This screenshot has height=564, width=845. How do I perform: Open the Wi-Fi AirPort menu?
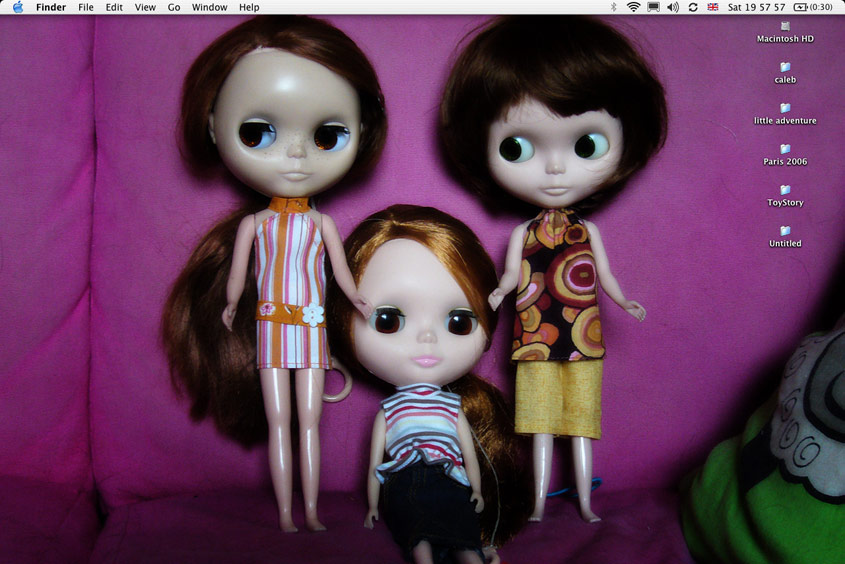pyautogui.click(x=633, y=7)
